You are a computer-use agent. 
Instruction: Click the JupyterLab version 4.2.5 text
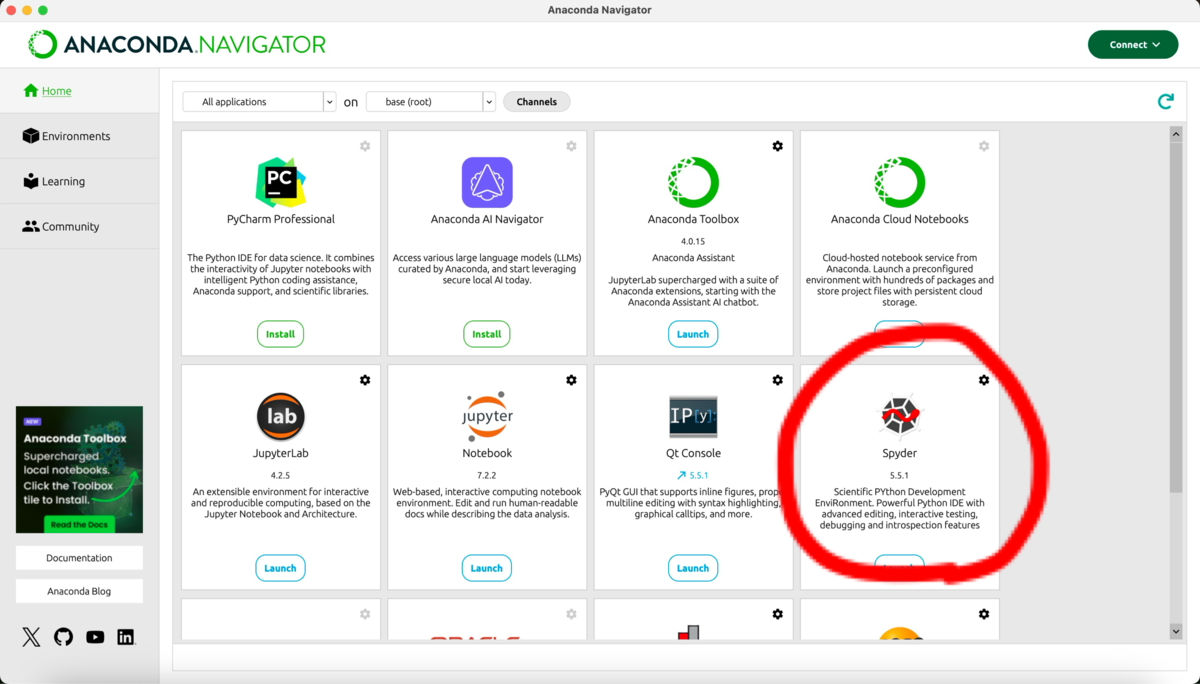pos(280,475)
